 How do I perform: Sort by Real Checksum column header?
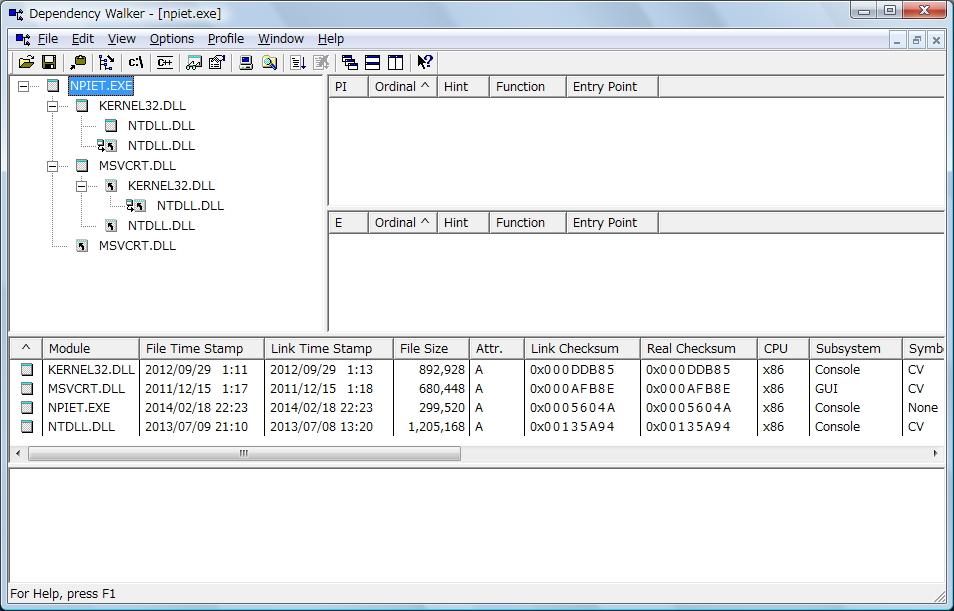(x=699, y=349)
